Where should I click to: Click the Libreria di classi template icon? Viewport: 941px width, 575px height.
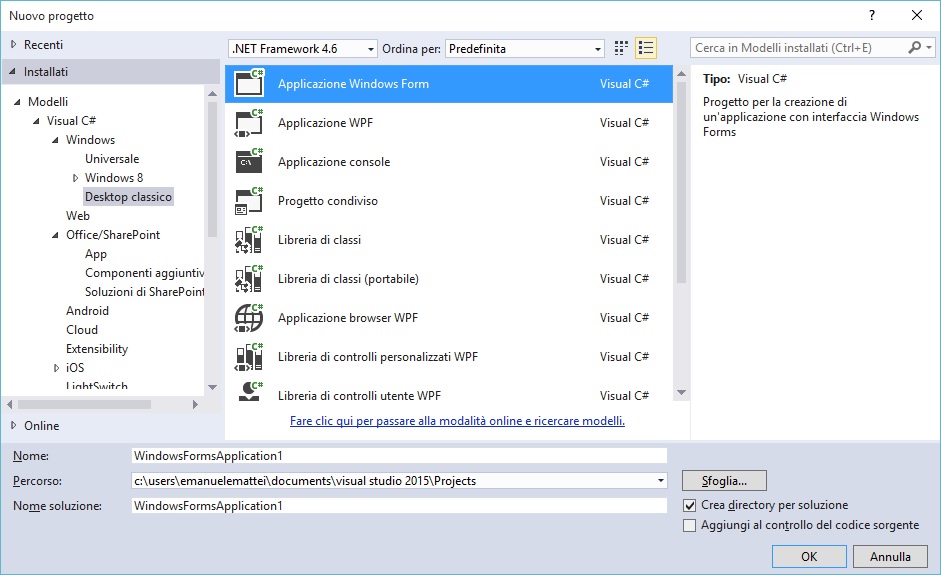pyautogui.click(x=249, y=239)
